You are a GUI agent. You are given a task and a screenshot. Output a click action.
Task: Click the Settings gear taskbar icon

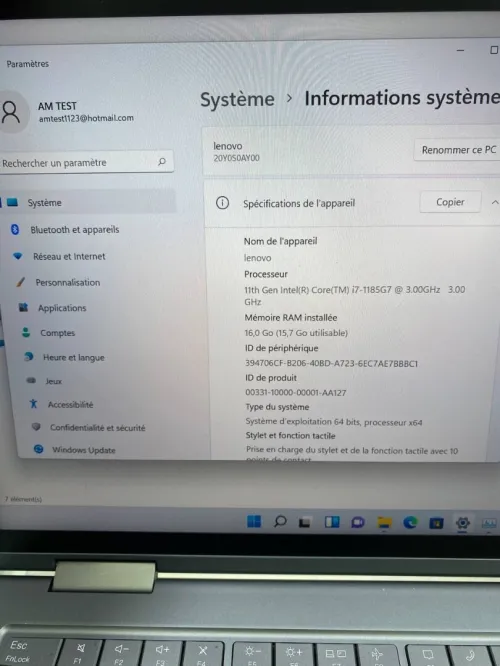point(463,523)
